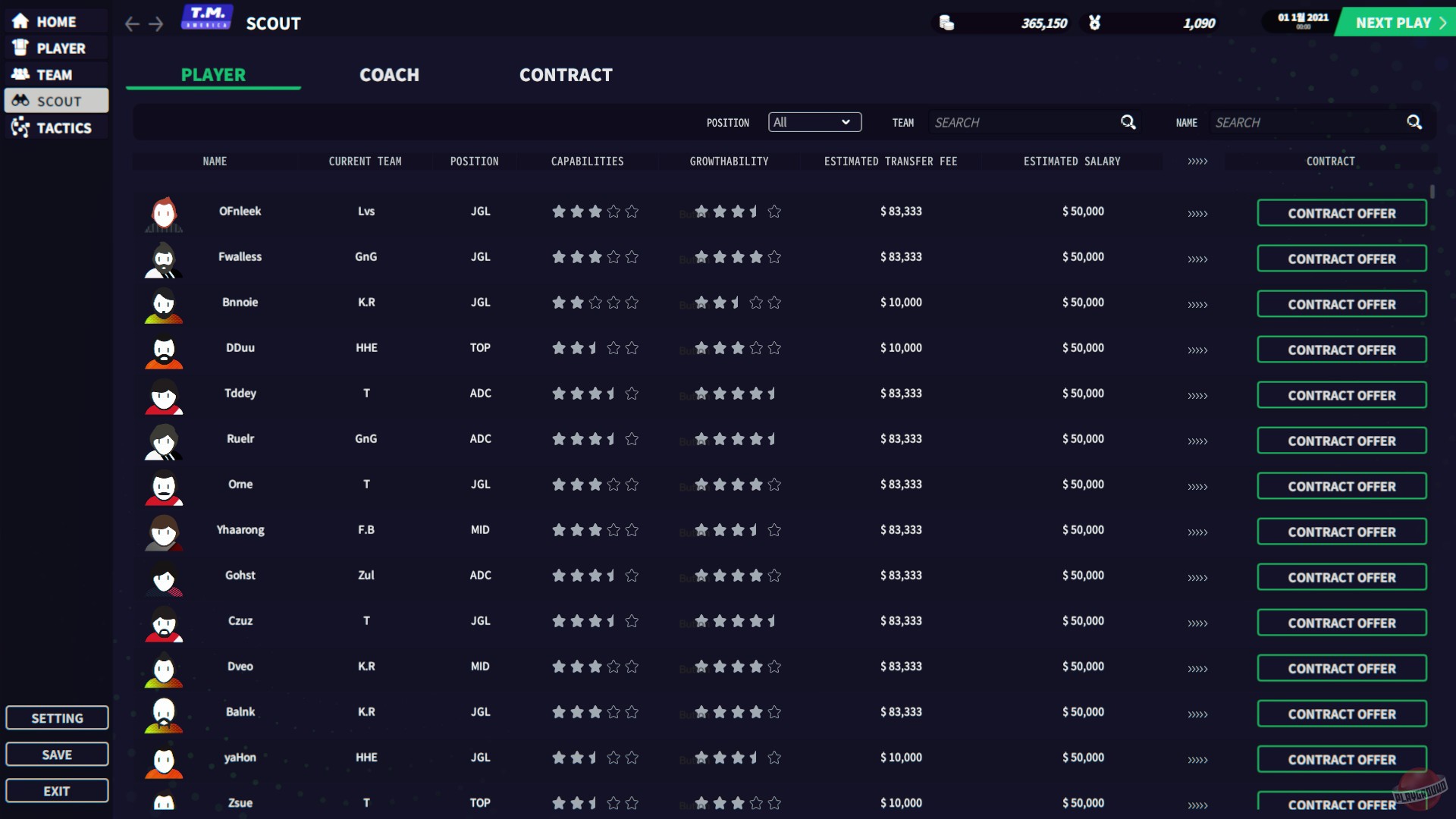Switch to the Coach tab

(x=389, y=75)
